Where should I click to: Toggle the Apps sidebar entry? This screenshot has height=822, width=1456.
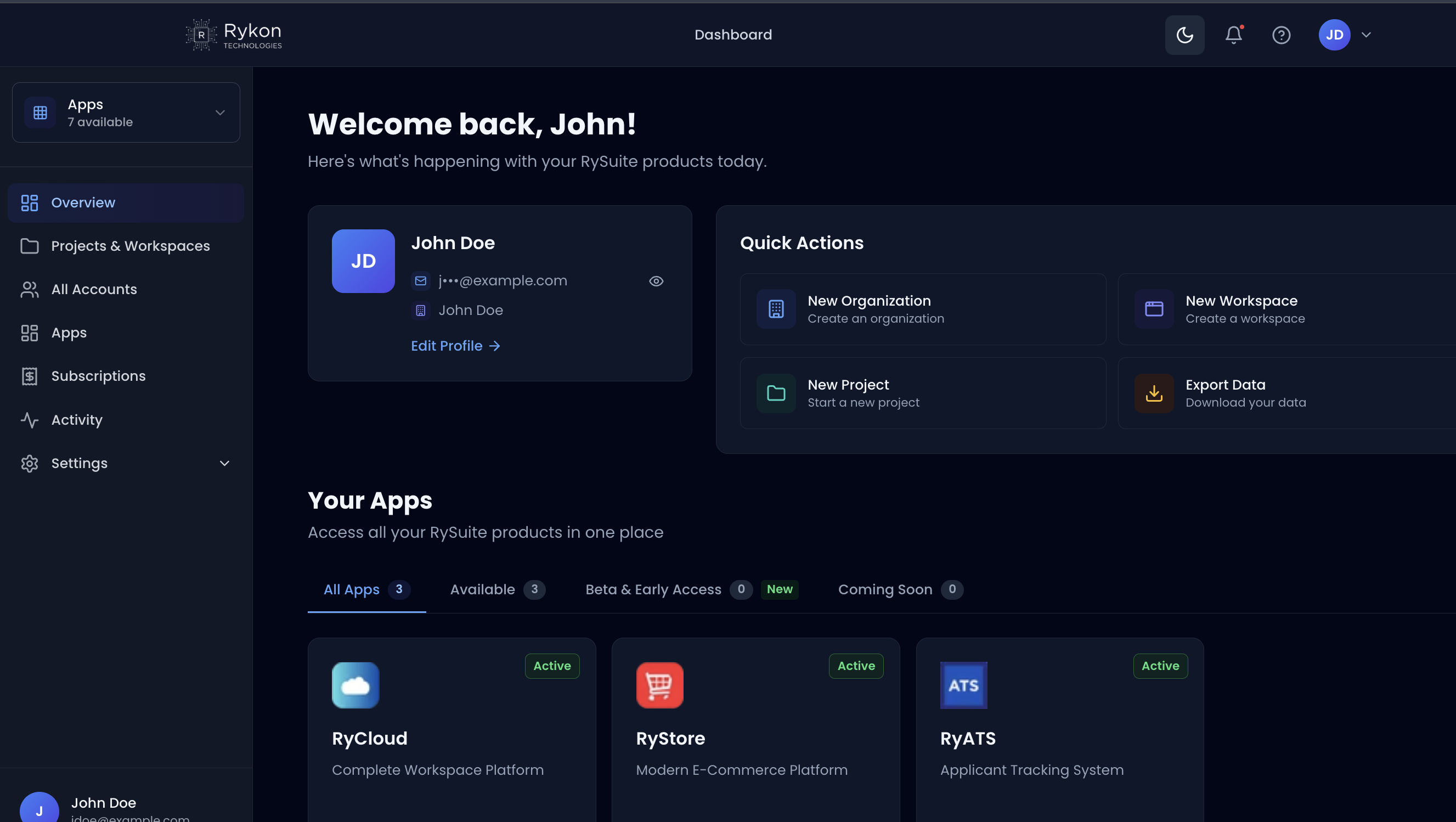pos(69,333)
